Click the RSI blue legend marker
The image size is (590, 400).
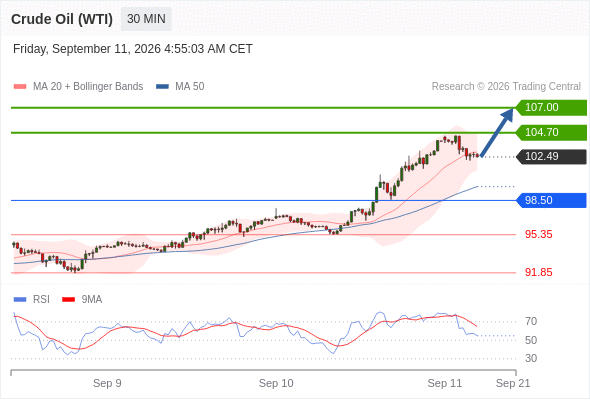click(x=20, y=300)
